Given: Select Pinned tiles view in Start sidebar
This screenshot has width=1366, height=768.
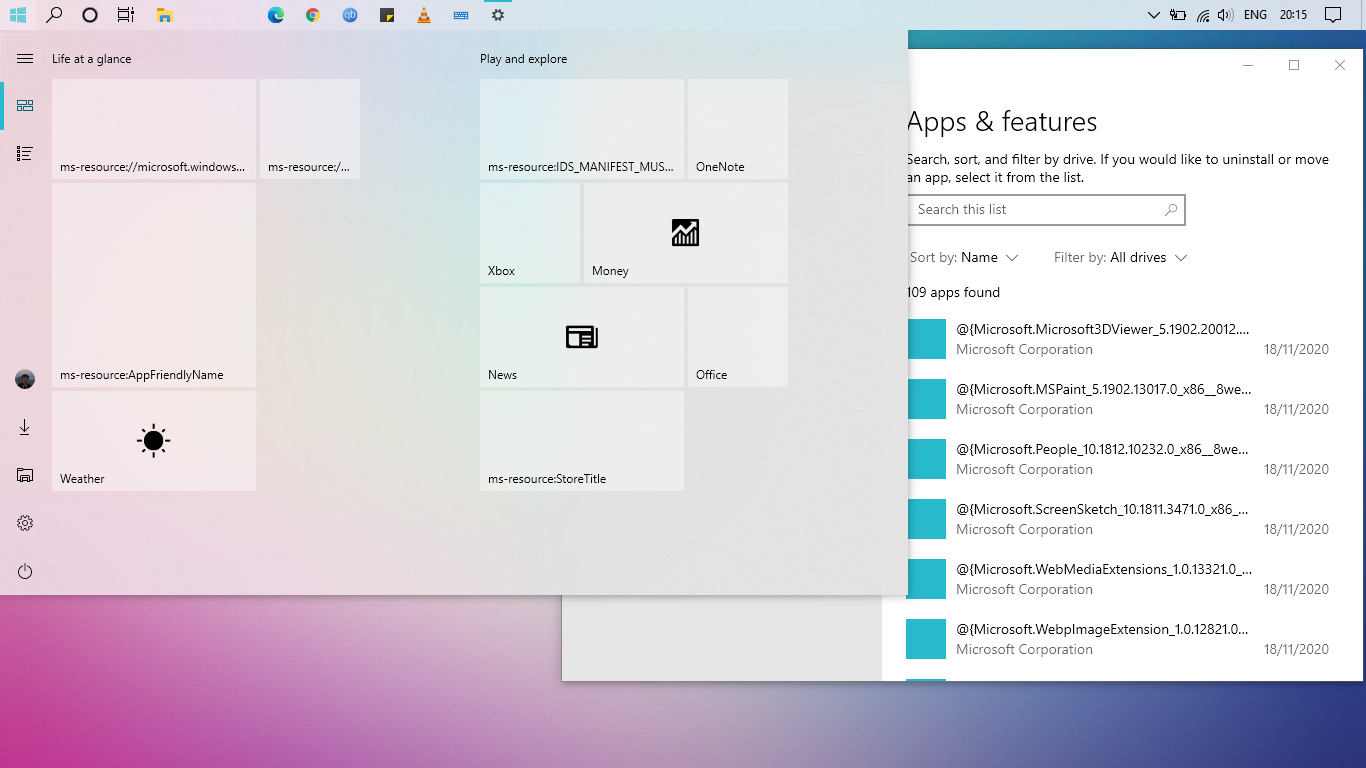Looking at the screenshot, I should (x=25, y=106).
